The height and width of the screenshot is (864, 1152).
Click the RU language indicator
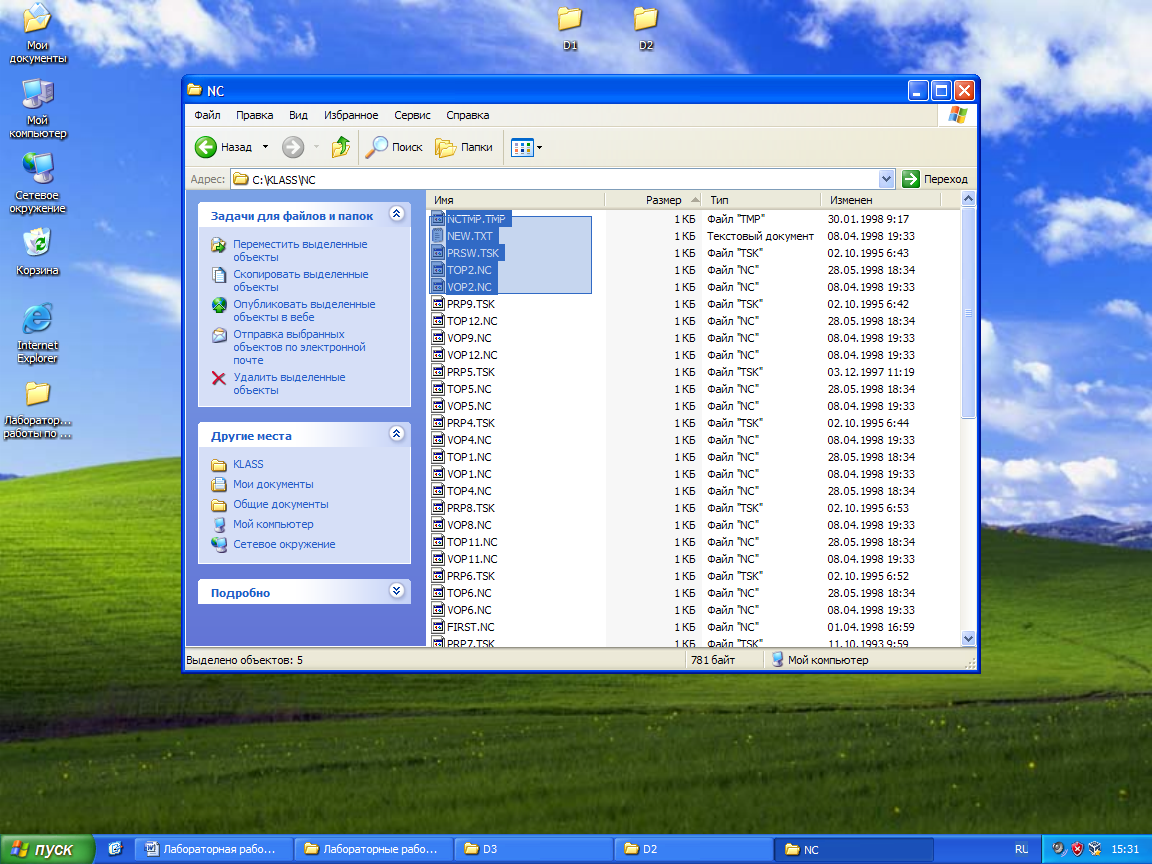[x=1021, y=849]
